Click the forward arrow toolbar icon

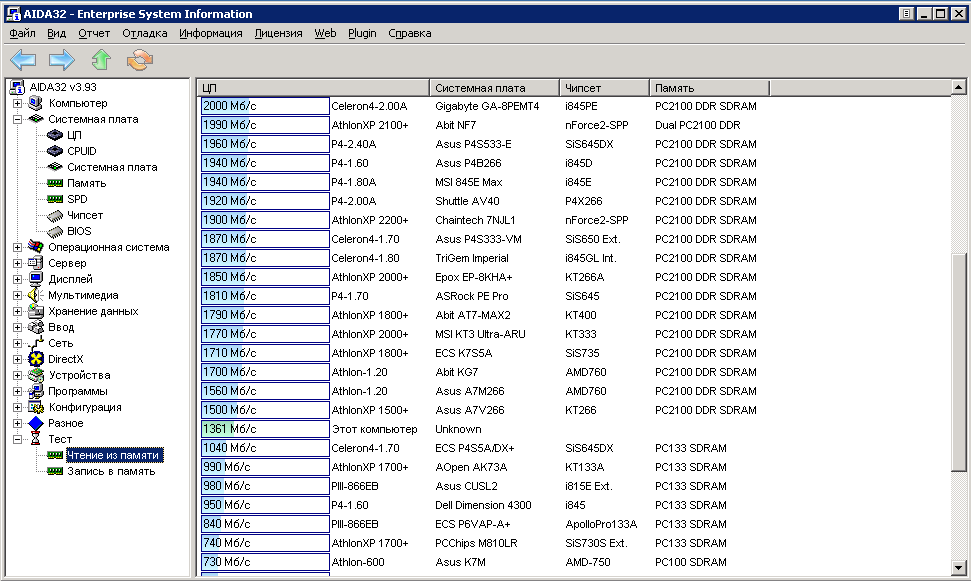tap(62, 60)
